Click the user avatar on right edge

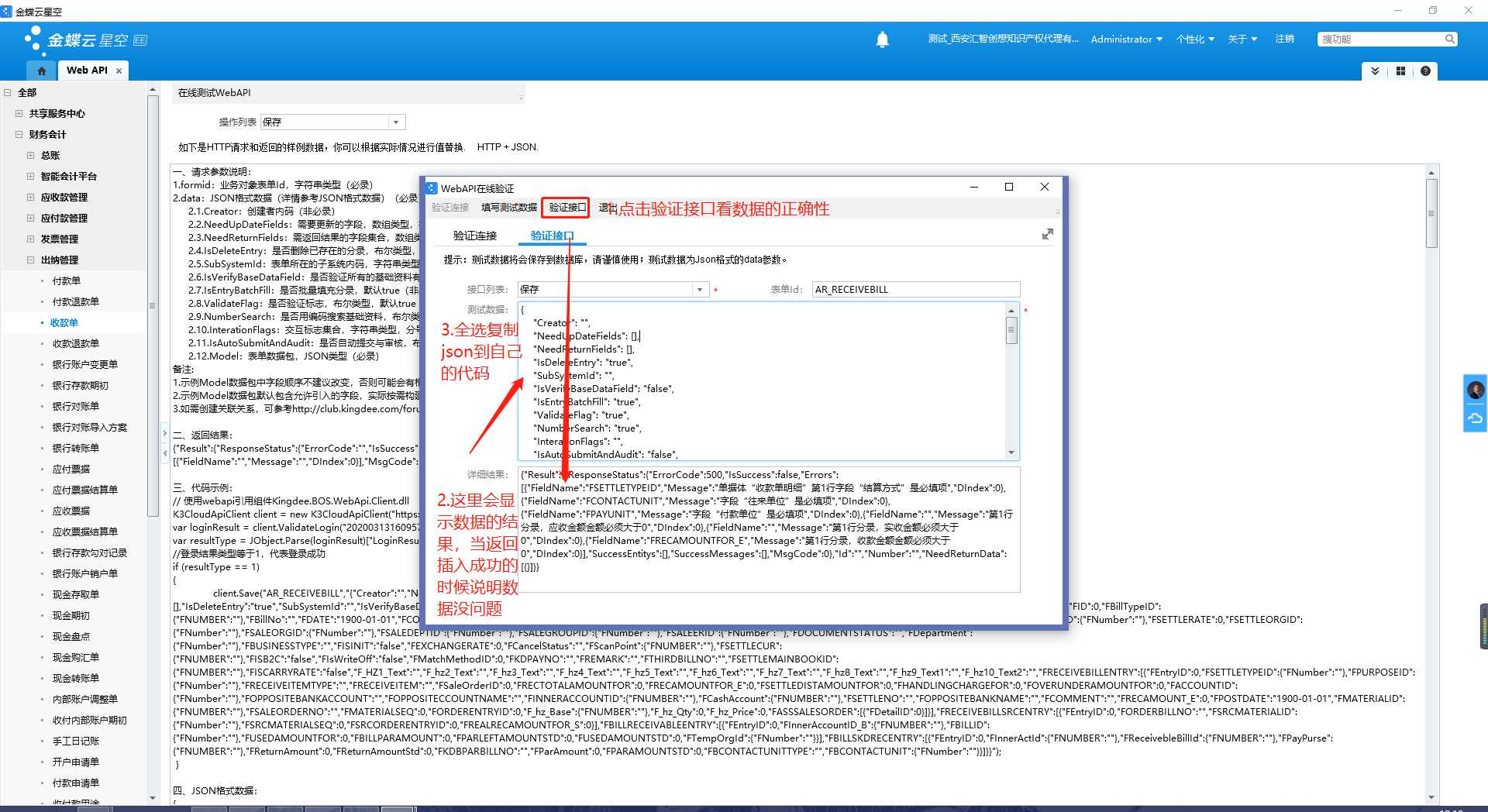(x=1476, y=389)
